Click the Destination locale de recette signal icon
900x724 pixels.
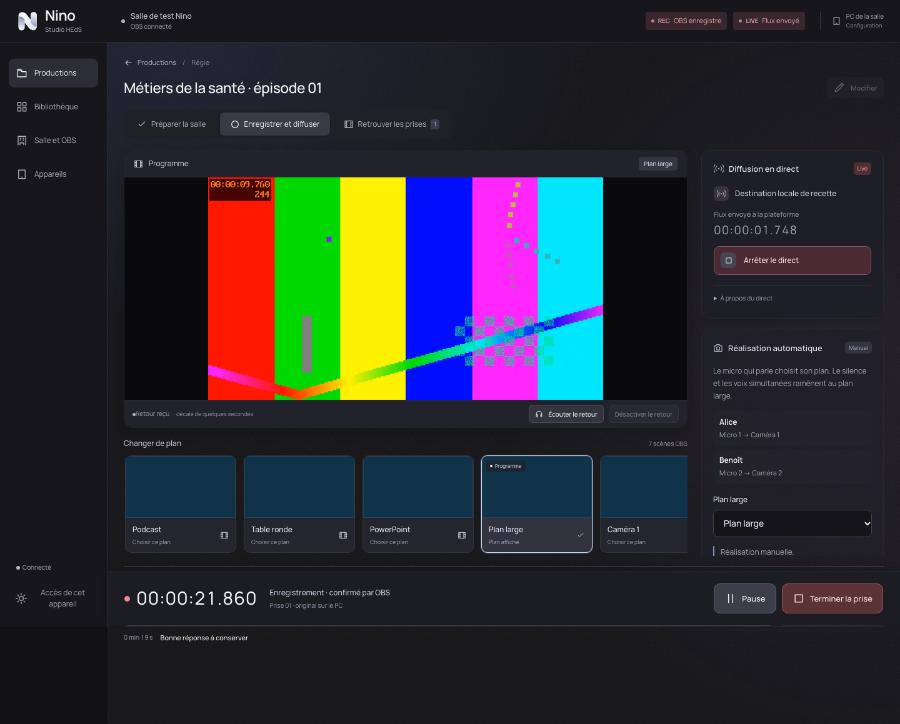pos(721,193)
